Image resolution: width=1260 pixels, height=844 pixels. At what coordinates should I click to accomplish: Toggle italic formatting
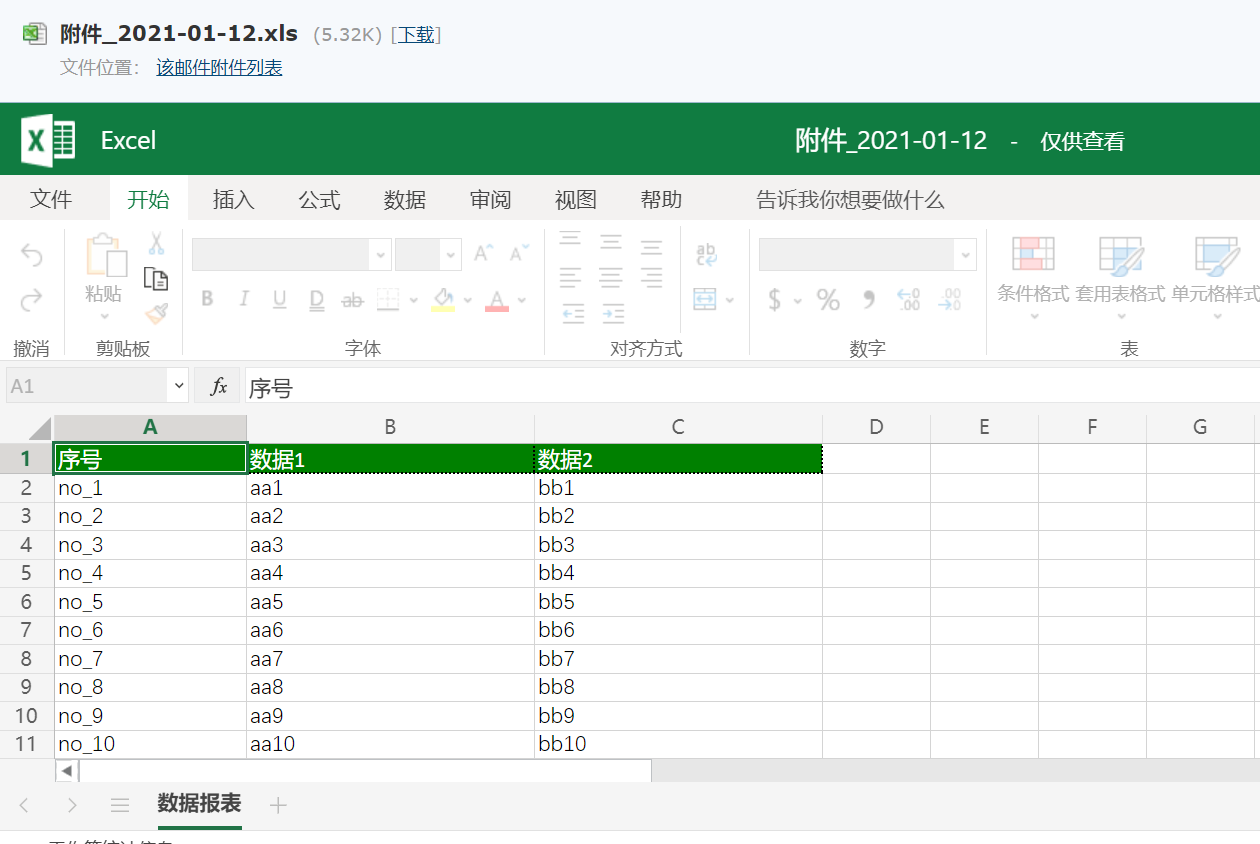point(245,299)
